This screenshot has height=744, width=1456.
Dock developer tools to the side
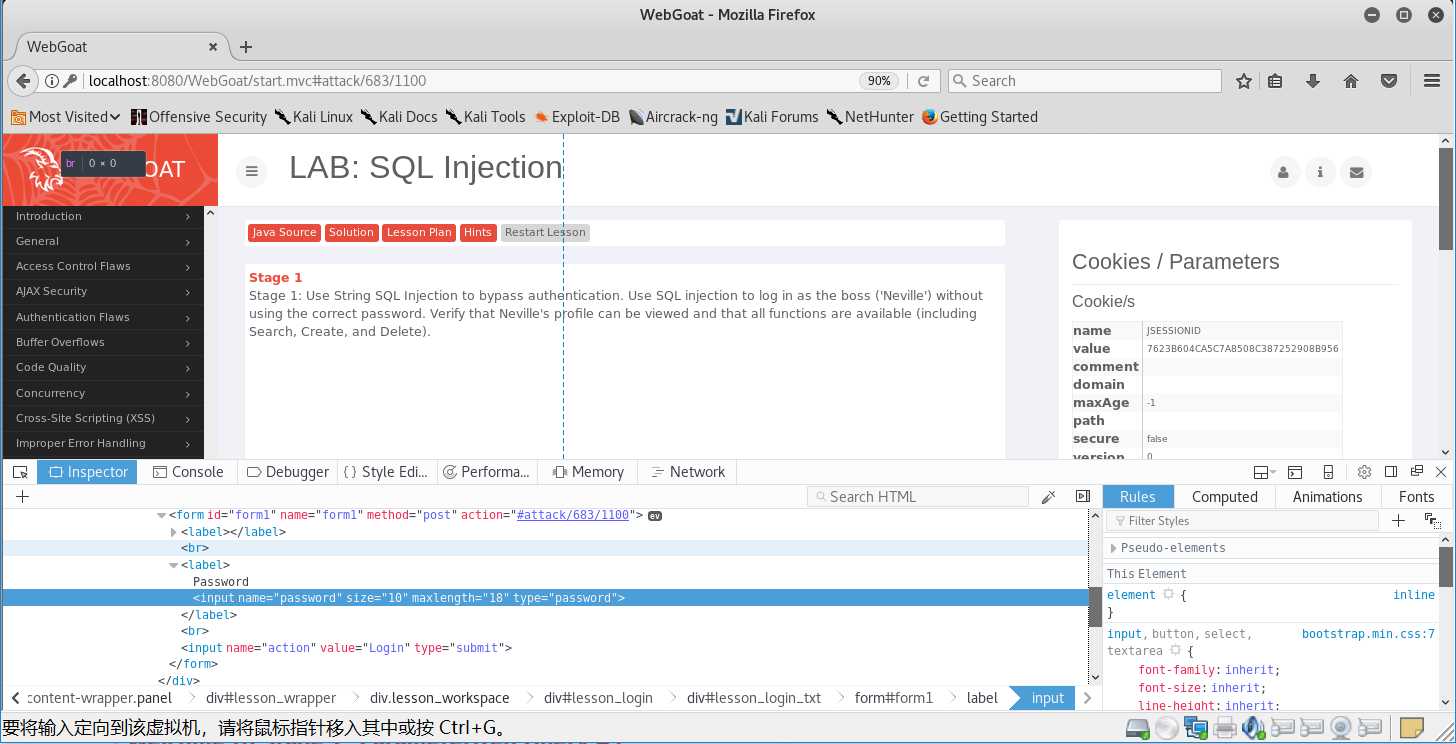[1391, 472]
